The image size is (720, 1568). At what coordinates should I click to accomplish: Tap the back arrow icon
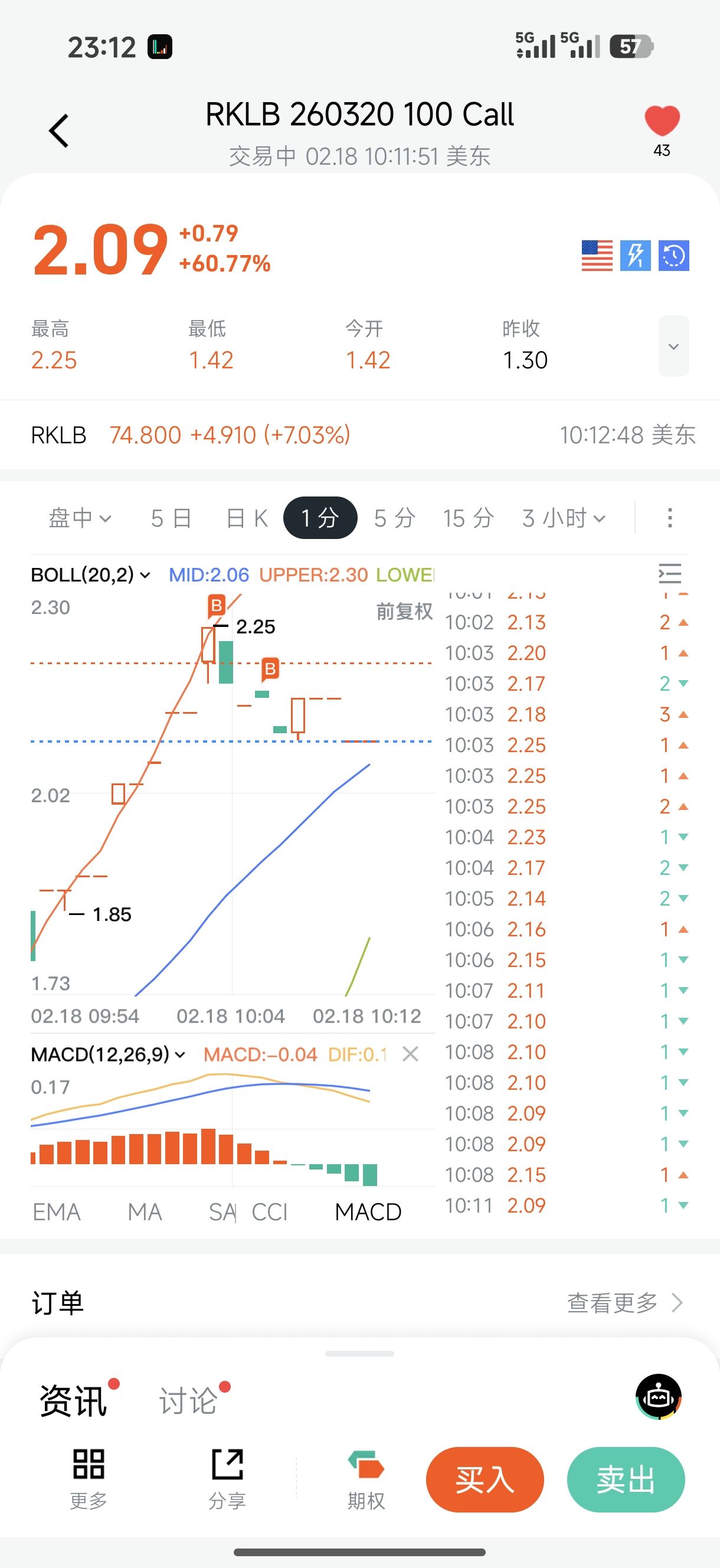pyautogui.click(x=59, y=131)
